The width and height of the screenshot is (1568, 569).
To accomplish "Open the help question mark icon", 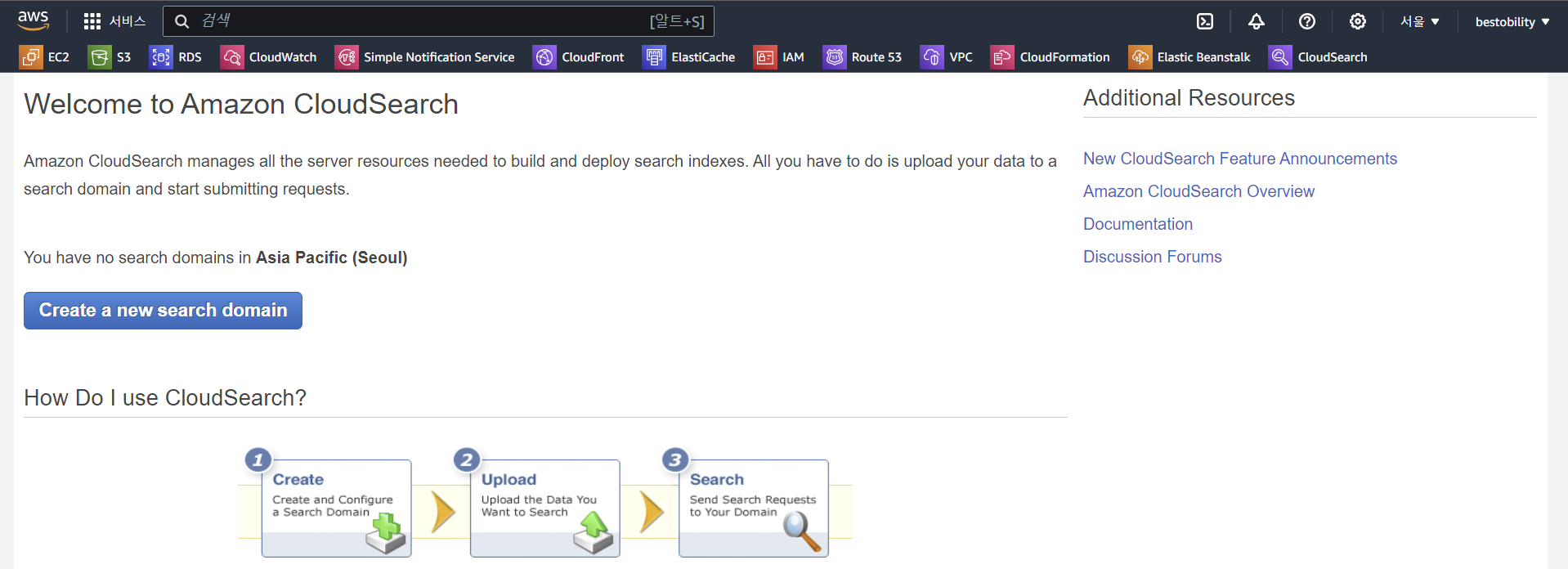I will (1307, 21).
